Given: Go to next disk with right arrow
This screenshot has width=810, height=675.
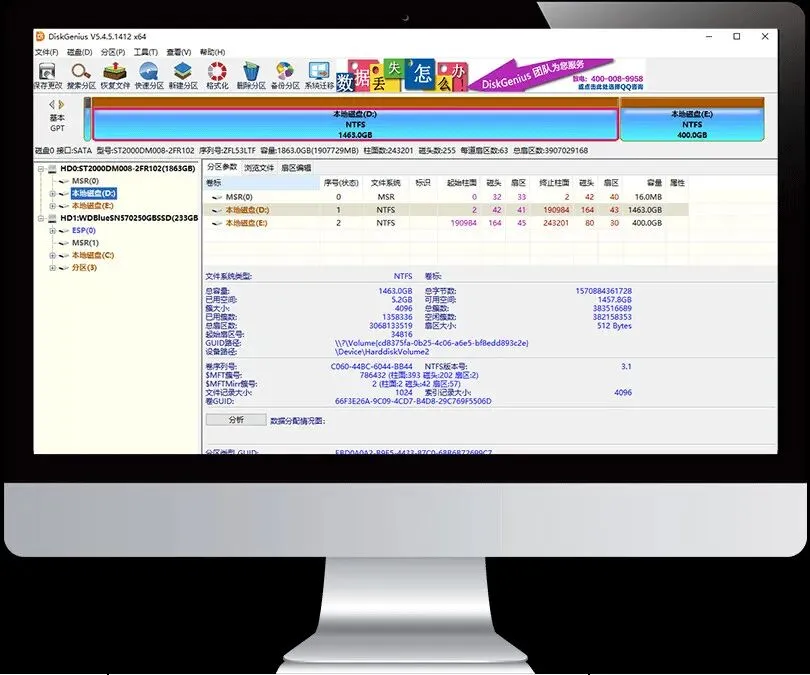Looking at the screenshot, I should [61, 104].
